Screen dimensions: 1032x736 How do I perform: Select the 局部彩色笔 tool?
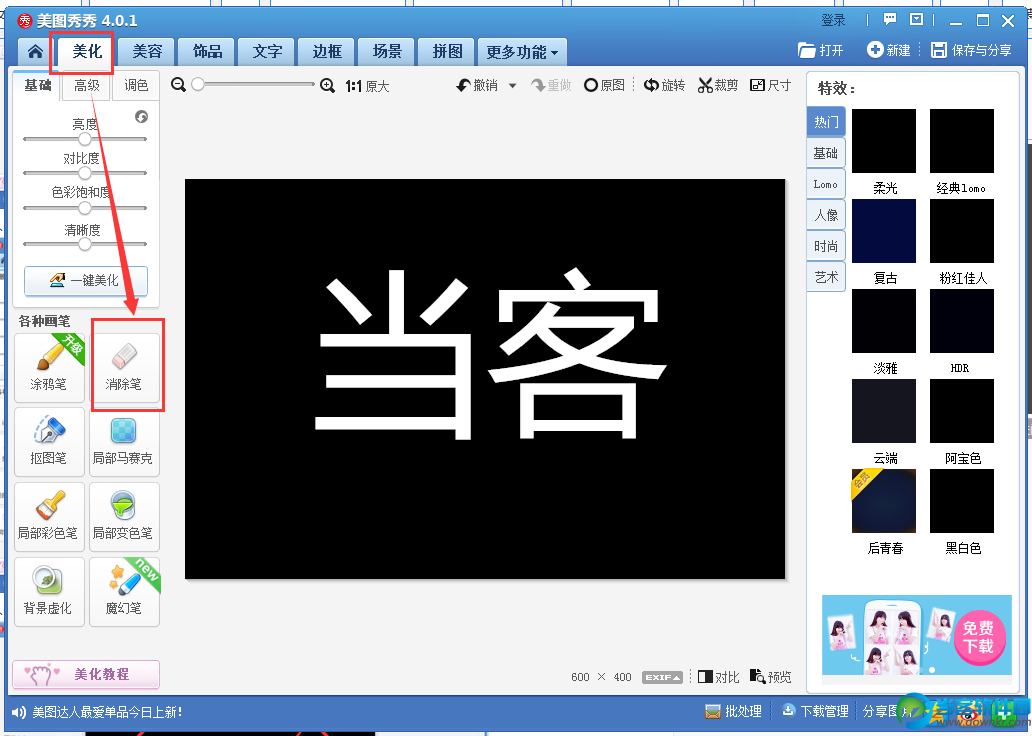pos(49,517)
